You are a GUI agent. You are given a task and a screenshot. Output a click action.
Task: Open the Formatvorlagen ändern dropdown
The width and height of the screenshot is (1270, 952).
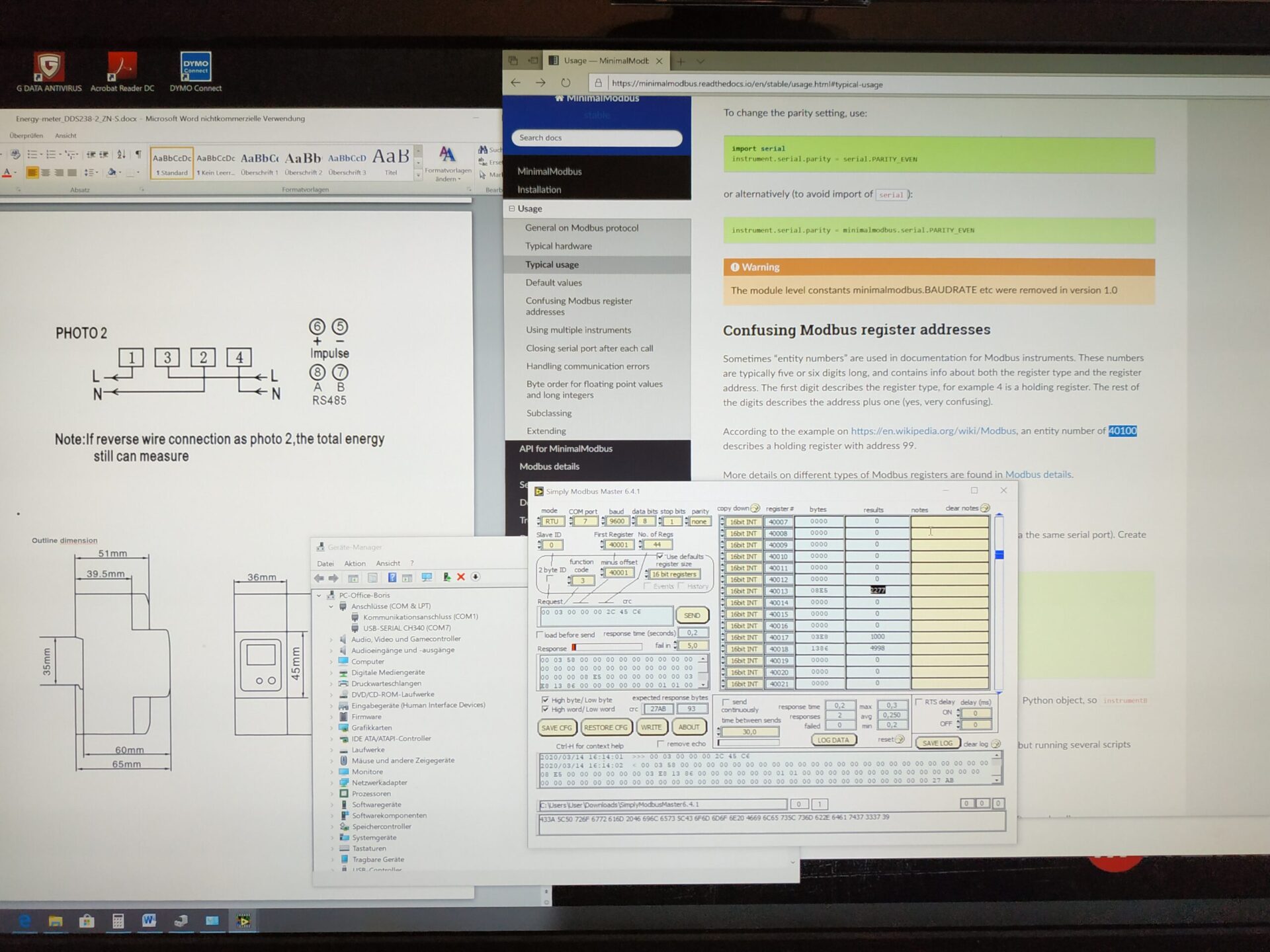[x=448, y=163]
